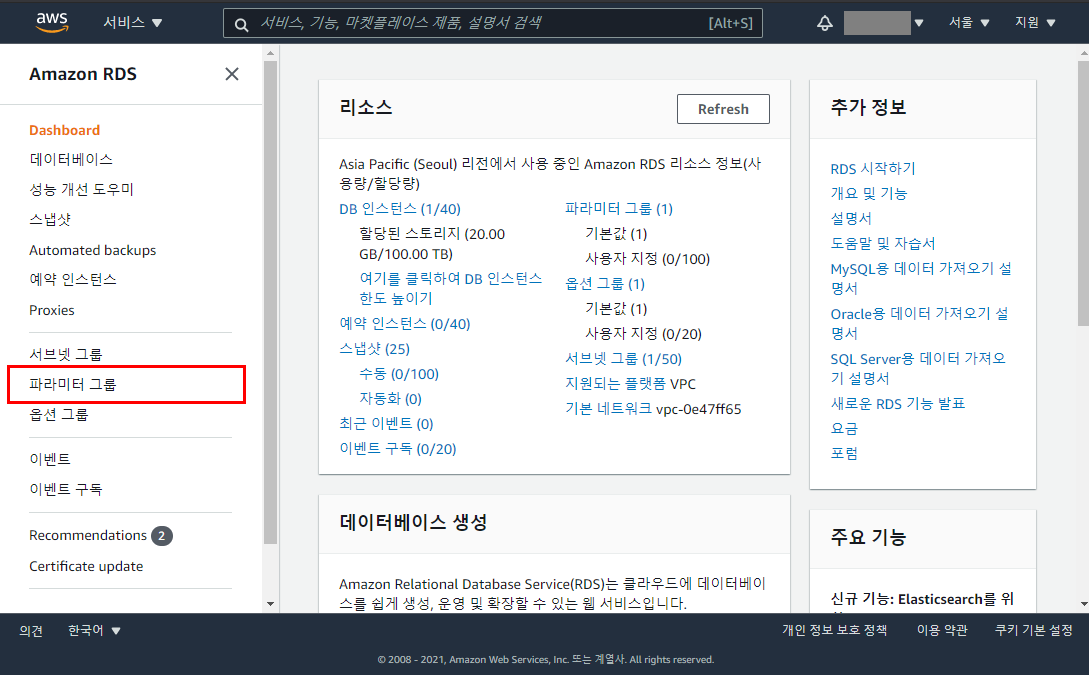Open 이벤트 구독 in the sidebar
The width and height of the screenshot is (1089, 675).
click(x=65, y=489)
